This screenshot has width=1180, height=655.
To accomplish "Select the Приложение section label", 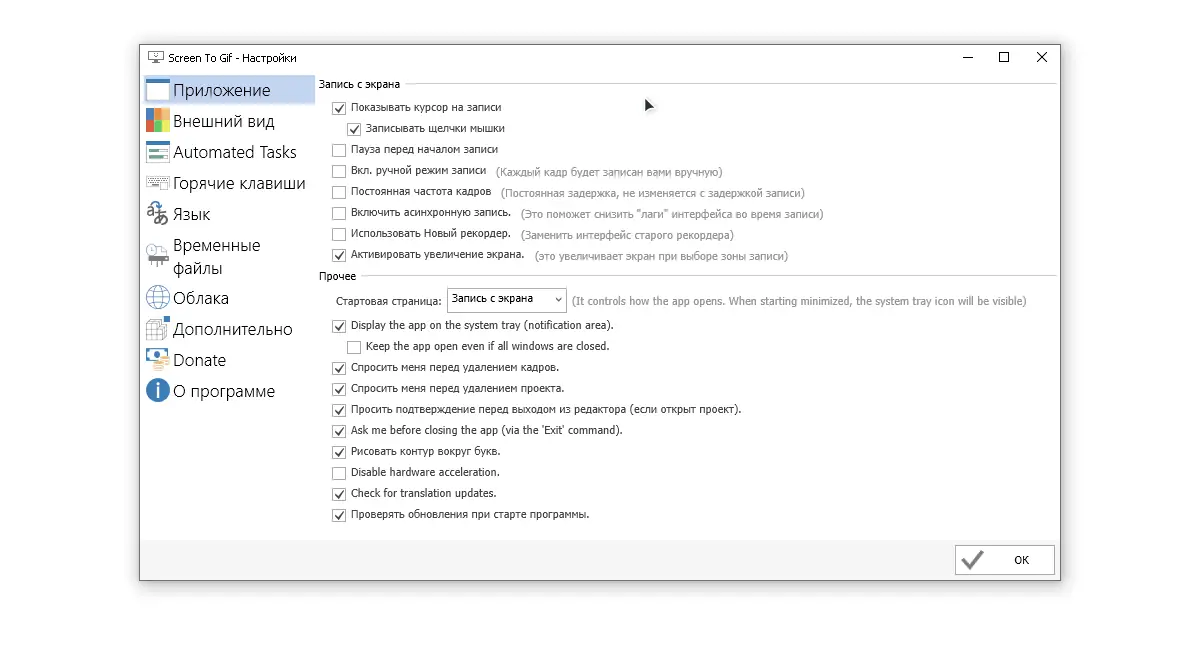I will pos(221,90).
